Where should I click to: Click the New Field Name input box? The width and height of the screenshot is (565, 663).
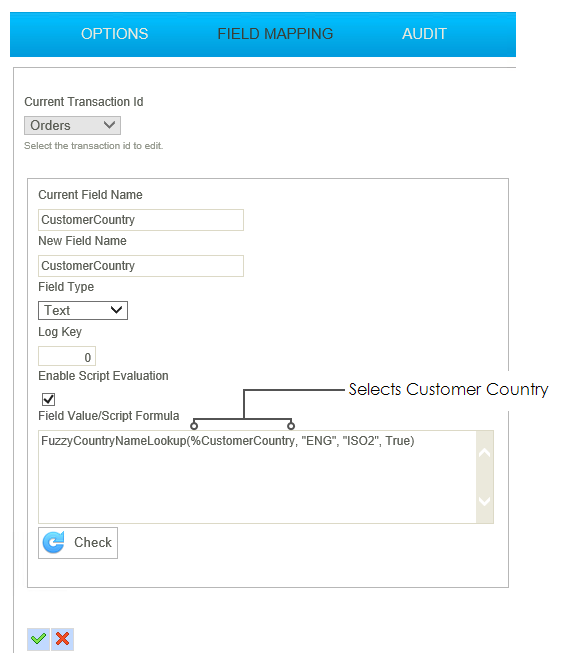tap(141, 266)
